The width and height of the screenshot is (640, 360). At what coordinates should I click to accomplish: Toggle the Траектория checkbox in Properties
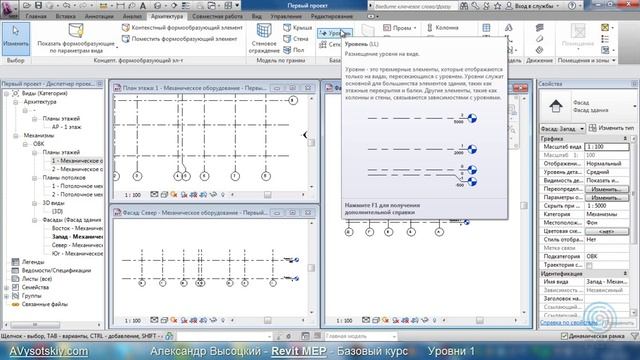pyautogui.click(x=589, y=265)
